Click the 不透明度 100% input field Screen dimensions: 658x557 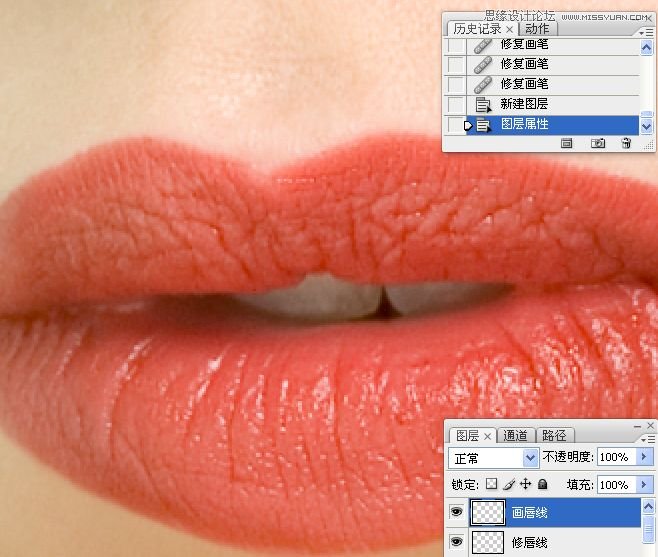(x=617, y=457)
